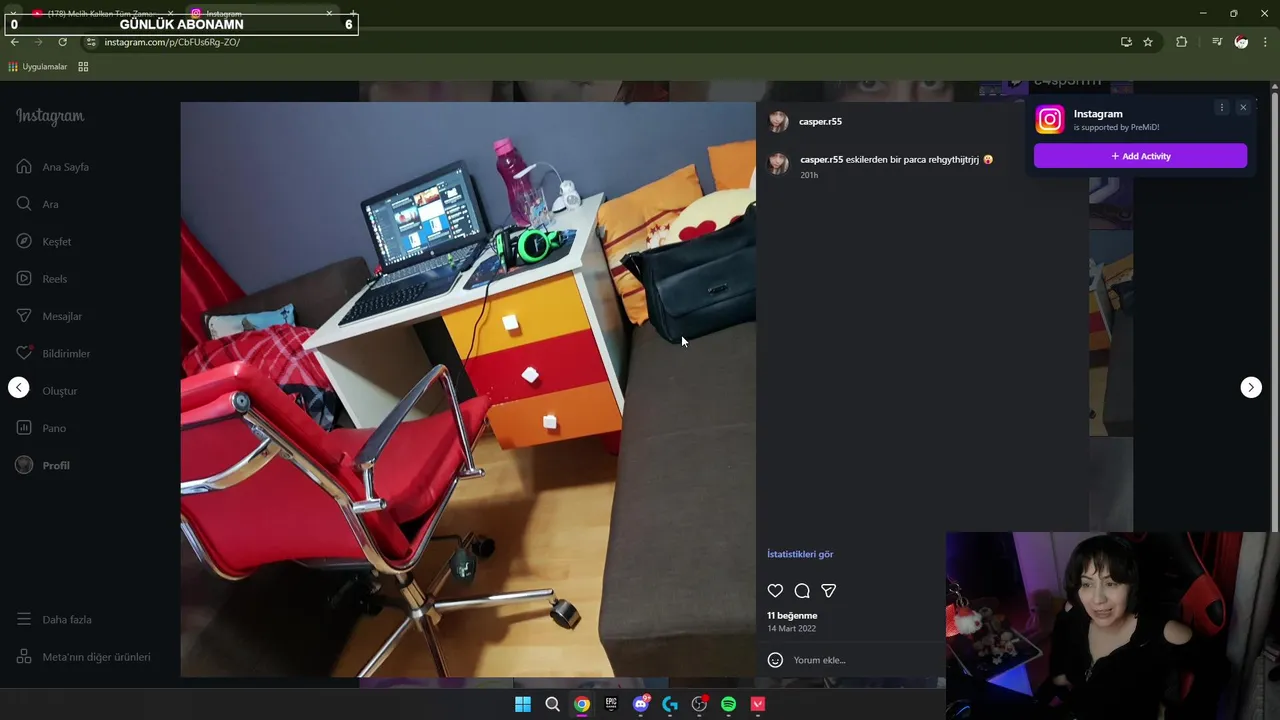Open PreMiD popup three-dot options

[1221, 107]
